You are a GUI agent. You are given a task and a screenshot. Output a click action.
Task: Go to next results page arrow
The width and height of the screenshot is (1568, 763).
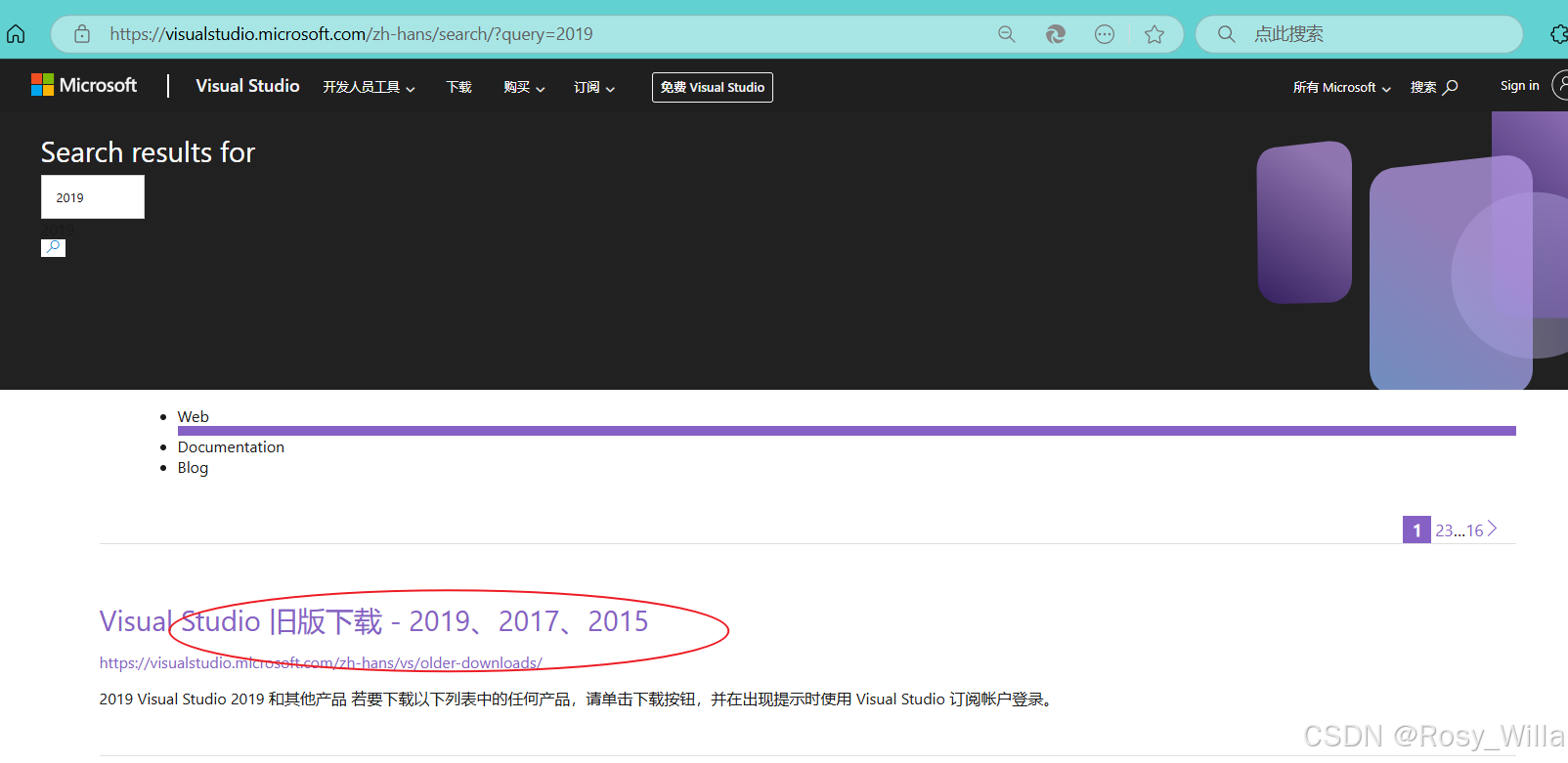tap(1493, 529)
